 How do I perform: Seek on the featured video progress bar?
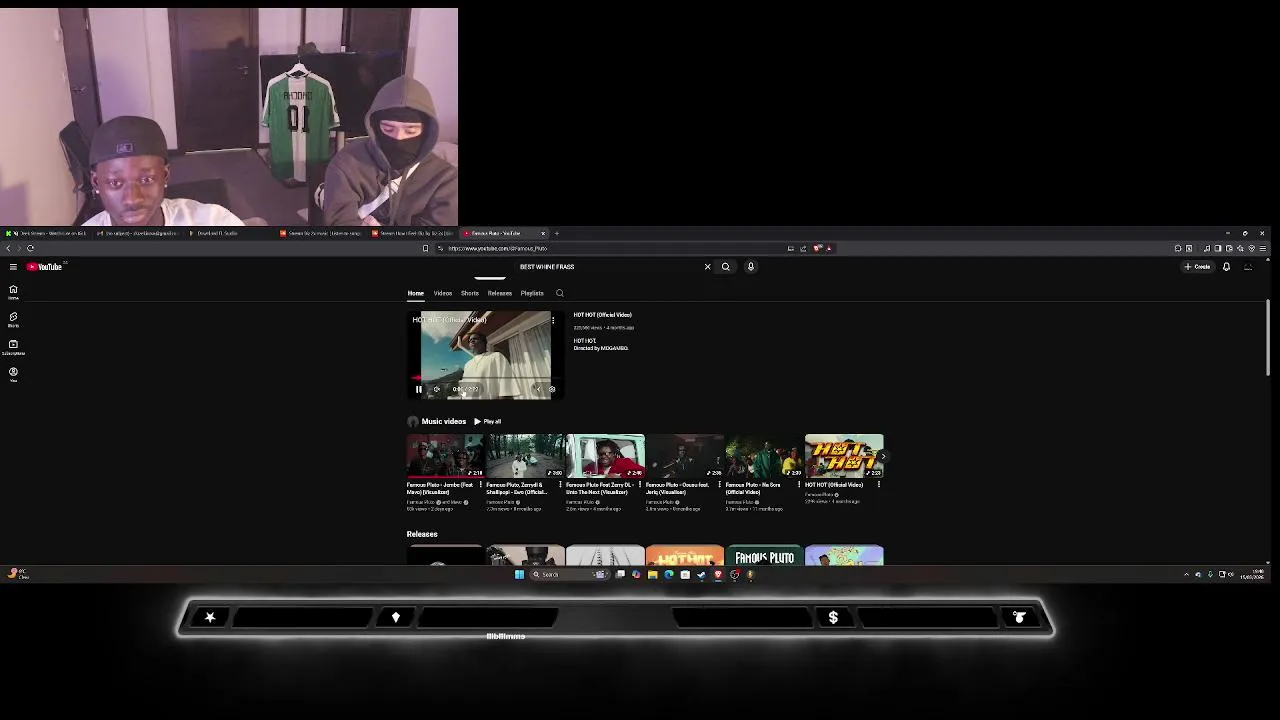pyautogui.click(x=485, y=379)
